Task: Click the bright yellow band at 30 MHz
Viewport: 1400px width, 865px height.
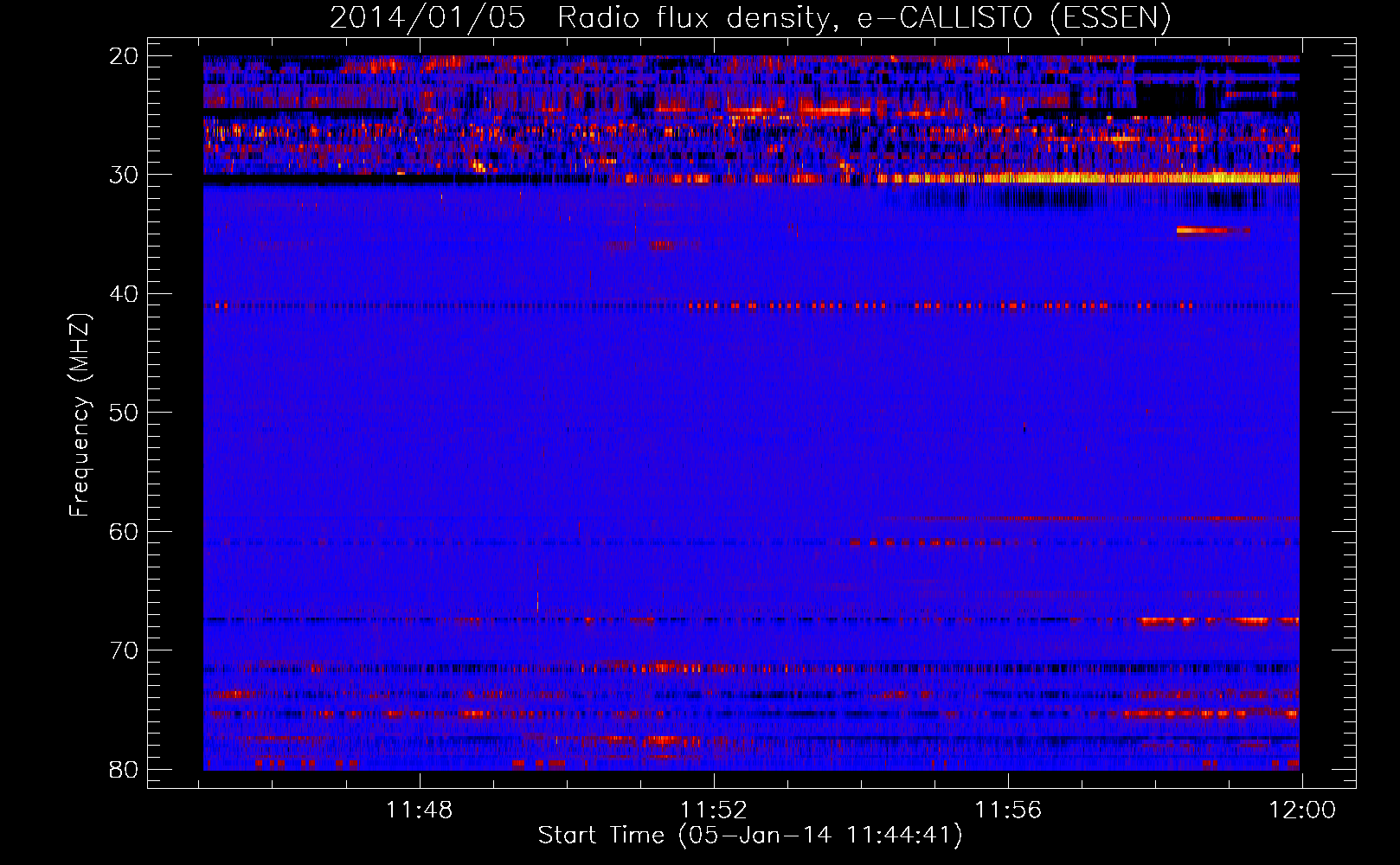Action: click(x=1089, y=178)
